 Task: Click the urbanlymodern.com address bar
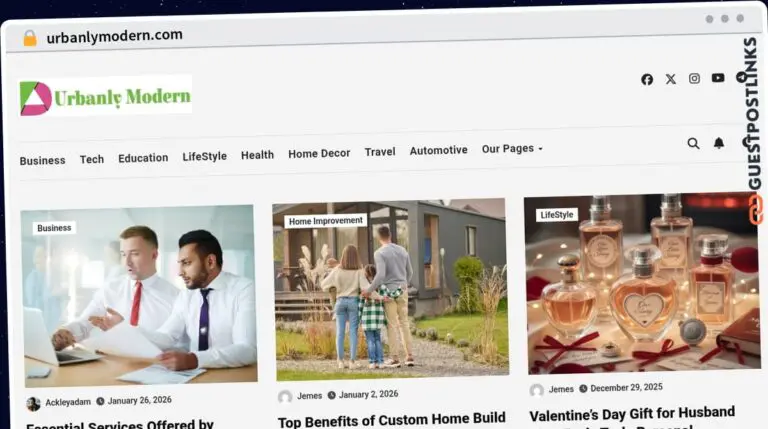[x=114, y=36]
